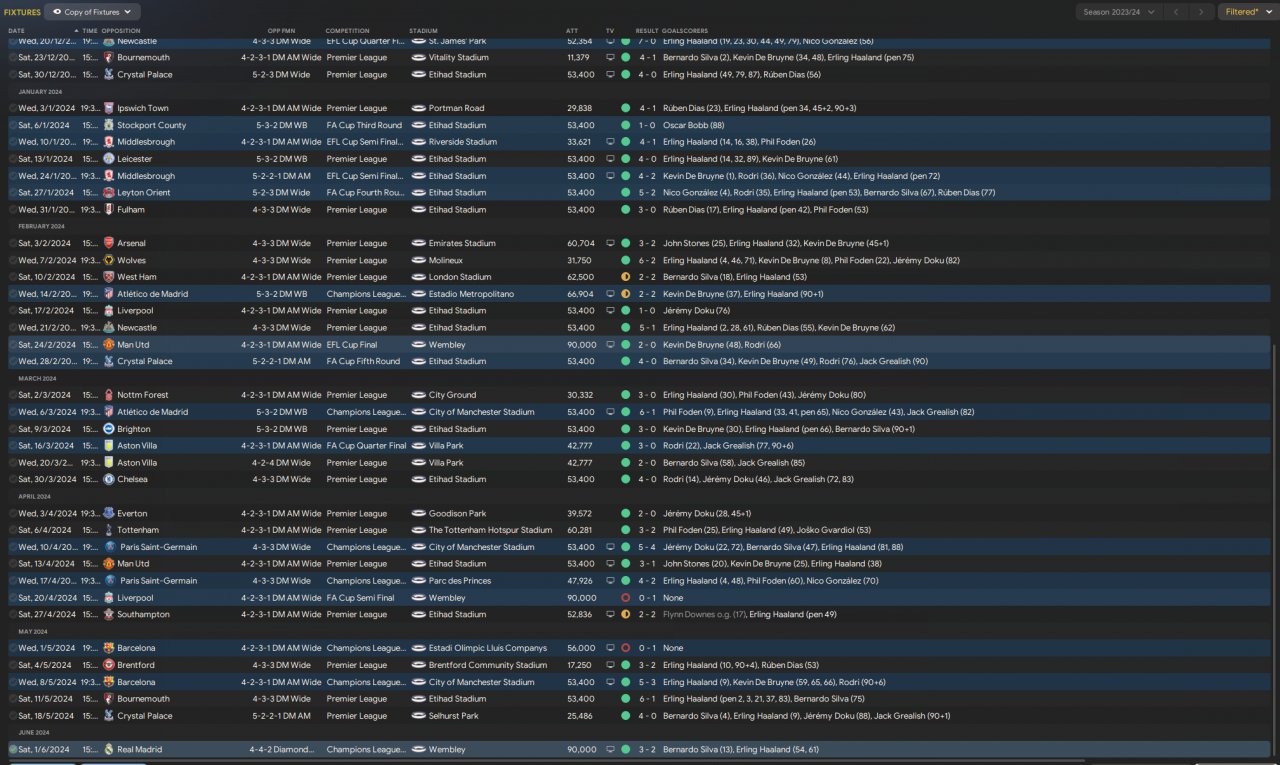Click the Fulham club badge
Viewport: 1280px width, 765px height.
point(108,209)
